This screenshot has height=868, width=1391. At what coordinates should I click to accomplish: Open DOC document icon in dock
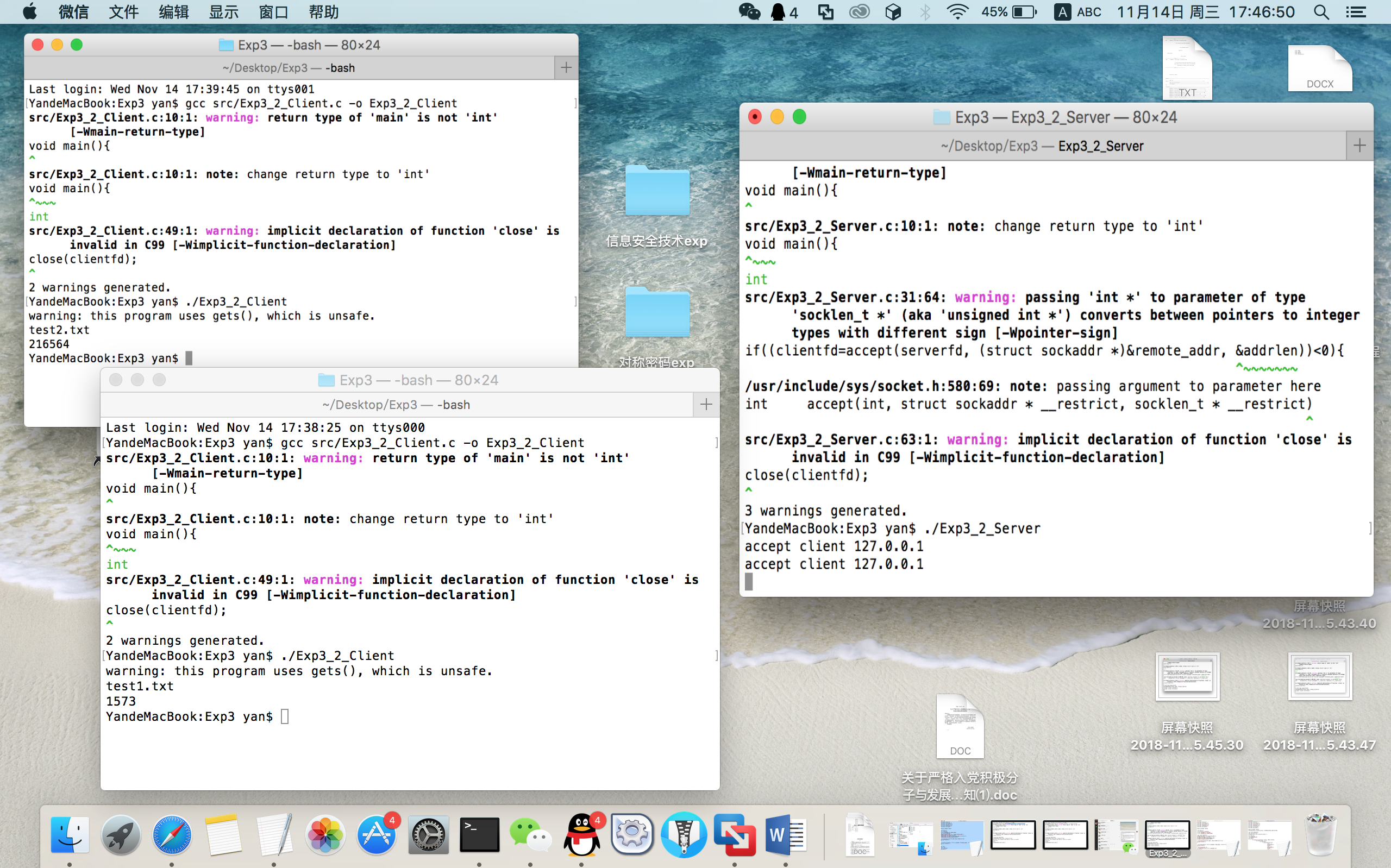[859, 834]
